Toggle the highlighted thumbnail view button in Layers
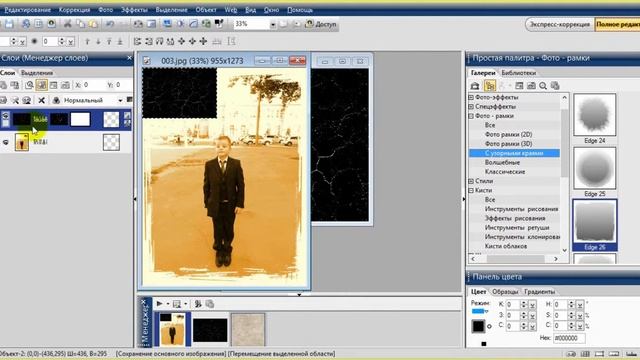This screenshot has width=640, height=360. (41, 85)
